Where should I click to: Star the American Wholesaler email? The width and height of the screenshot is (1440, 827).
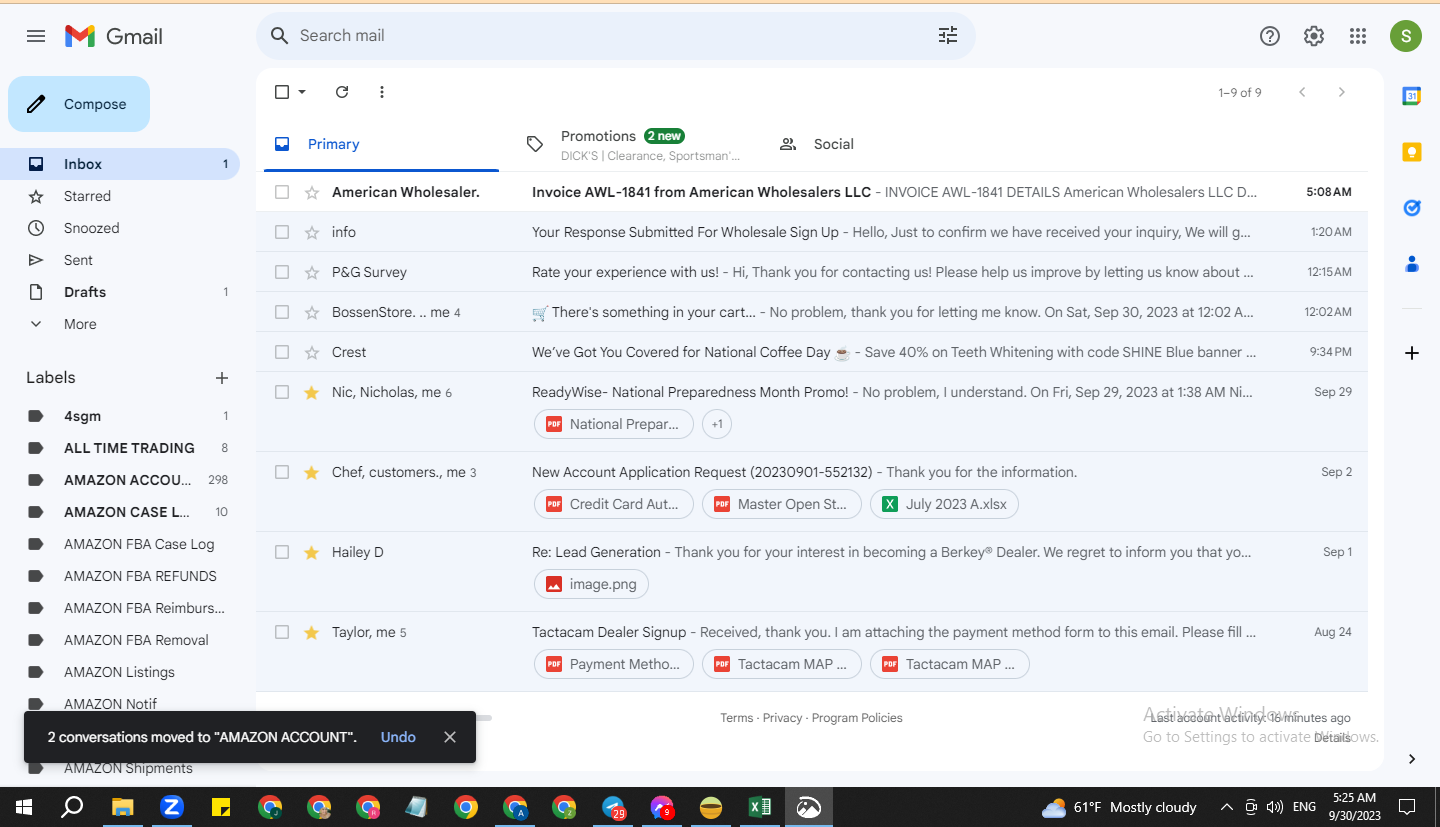312,192
